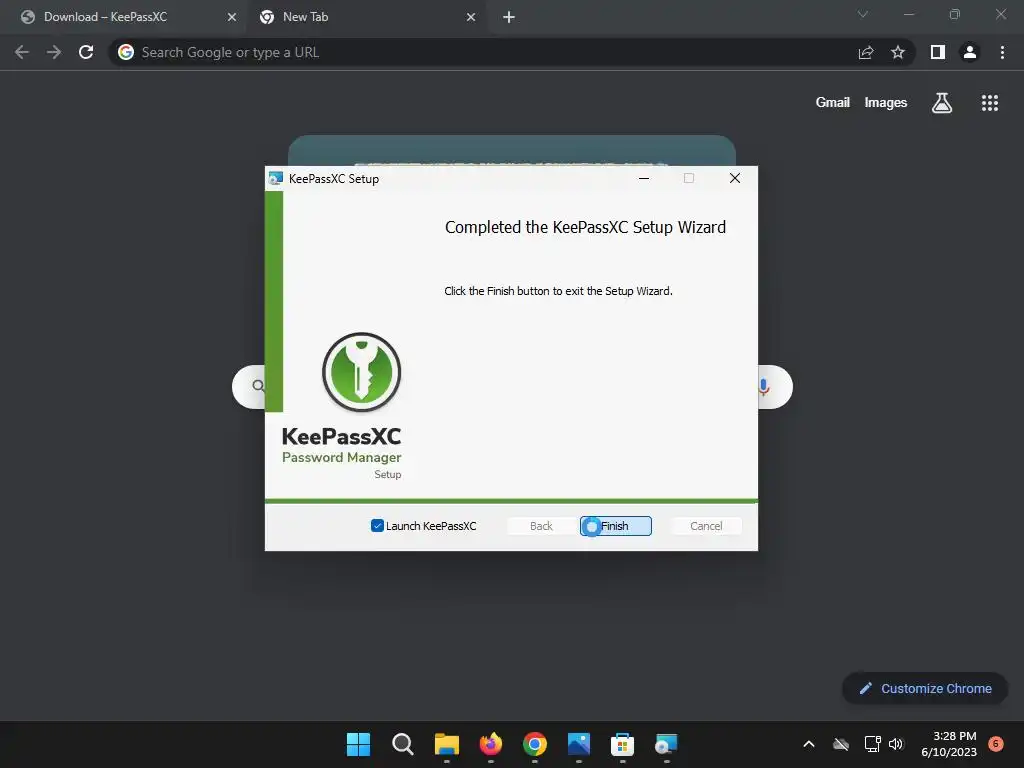Open the clock and date panel
This screenshot has width=1024, height=768.
coord(949,744)
